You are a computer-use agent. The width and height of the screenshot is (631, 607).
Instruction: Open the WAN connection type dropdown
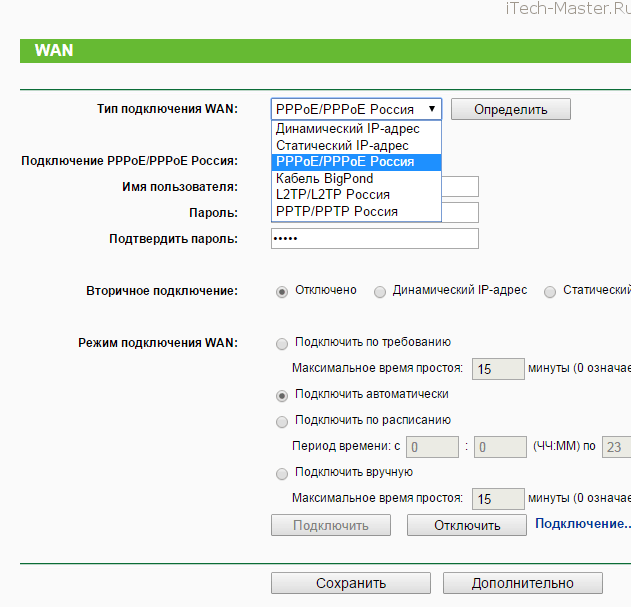356,109
